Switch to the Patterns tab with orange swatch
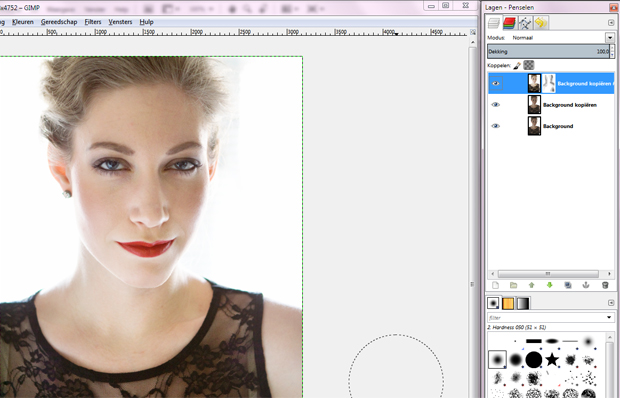The height and width of the screenshot is (398, 620). click(508, 303)
